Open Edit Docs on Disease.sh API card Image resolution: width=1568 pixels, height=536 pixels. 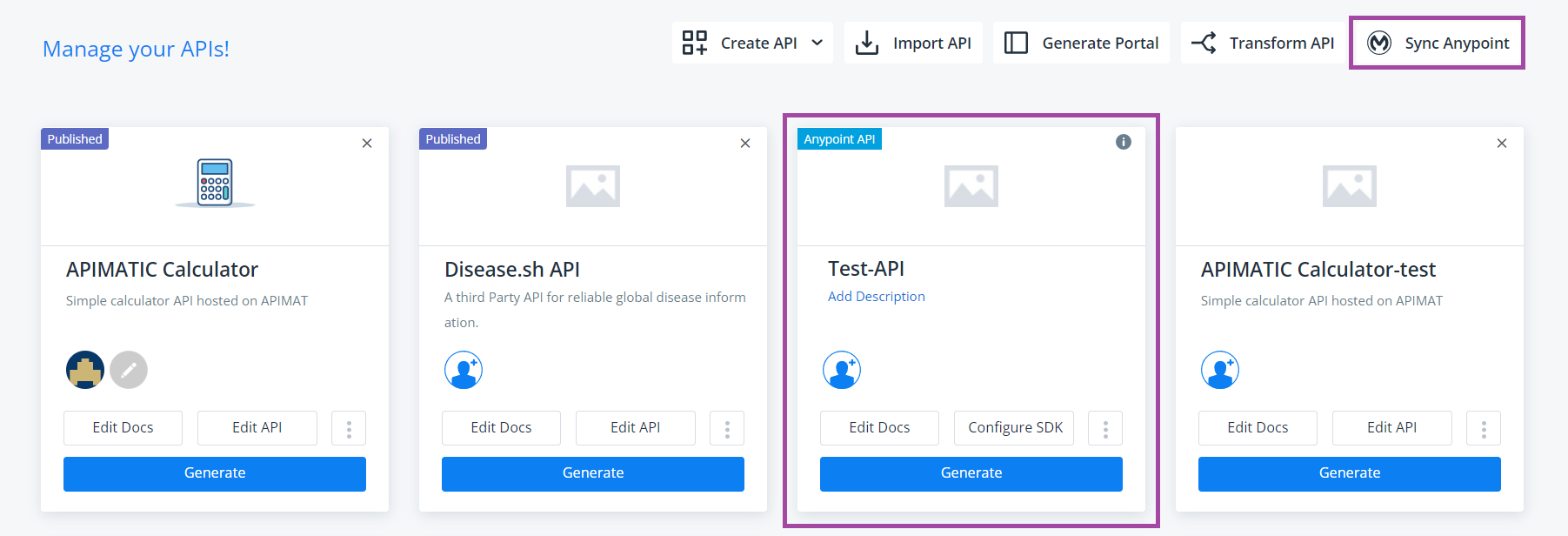501,428
